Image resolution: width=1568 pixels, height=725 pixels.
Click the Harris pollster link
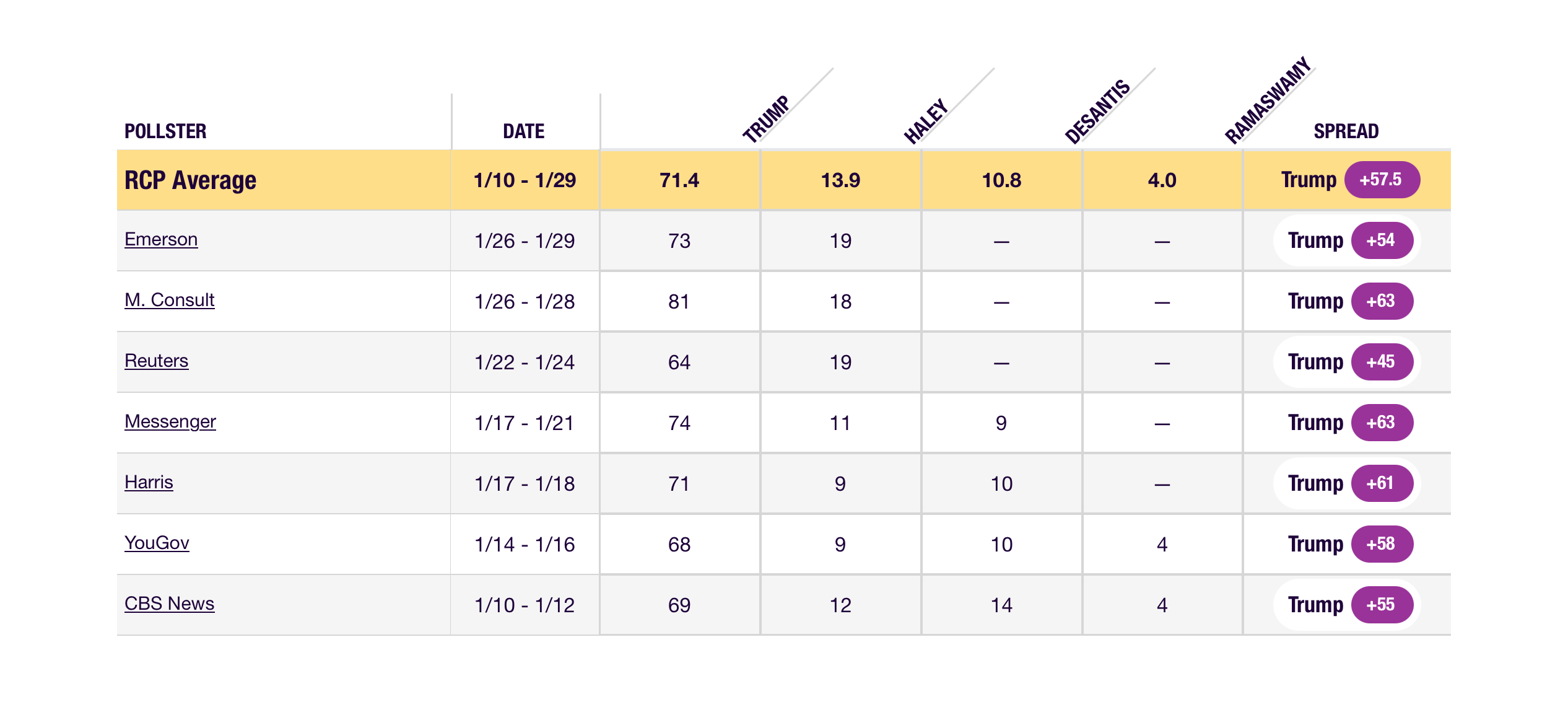pos(149,482)
